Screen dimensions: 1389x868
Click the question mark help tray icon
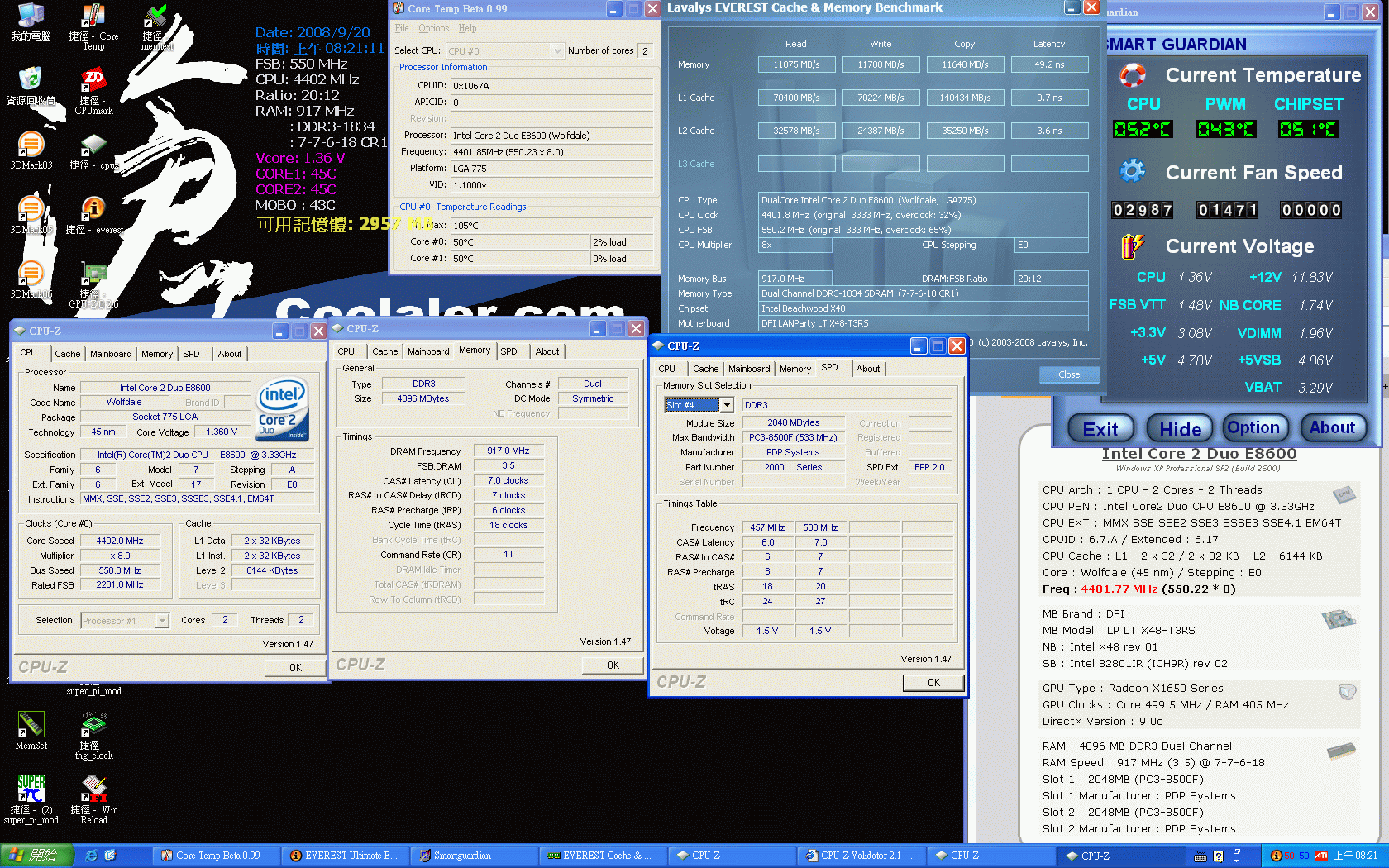[x=1218, y=856]
